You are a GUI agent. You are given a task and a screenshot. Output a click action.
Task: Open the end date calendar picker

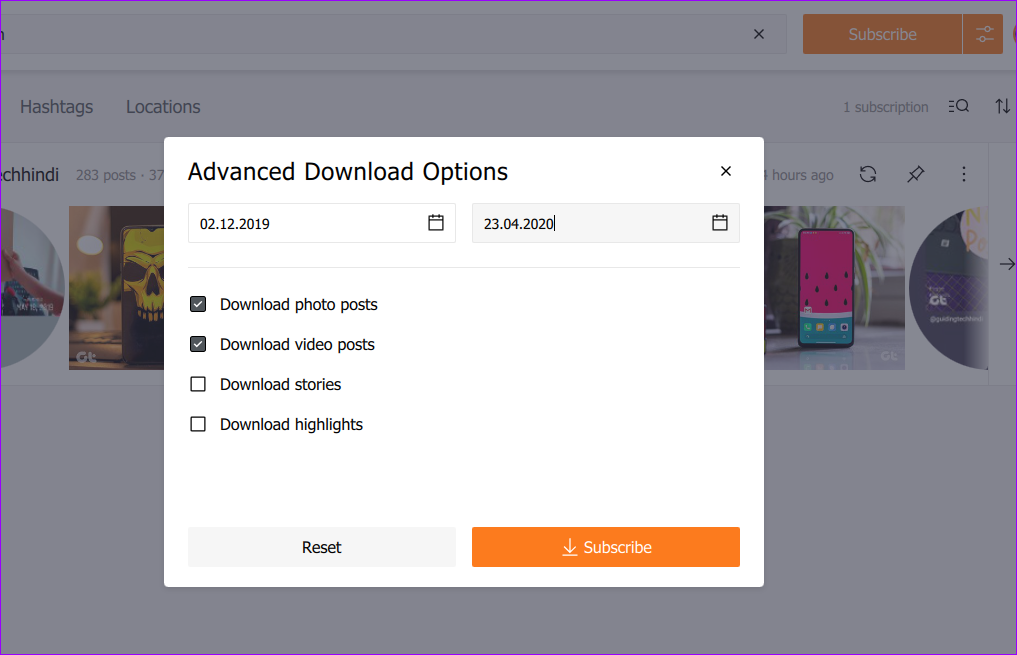[720, 223]
